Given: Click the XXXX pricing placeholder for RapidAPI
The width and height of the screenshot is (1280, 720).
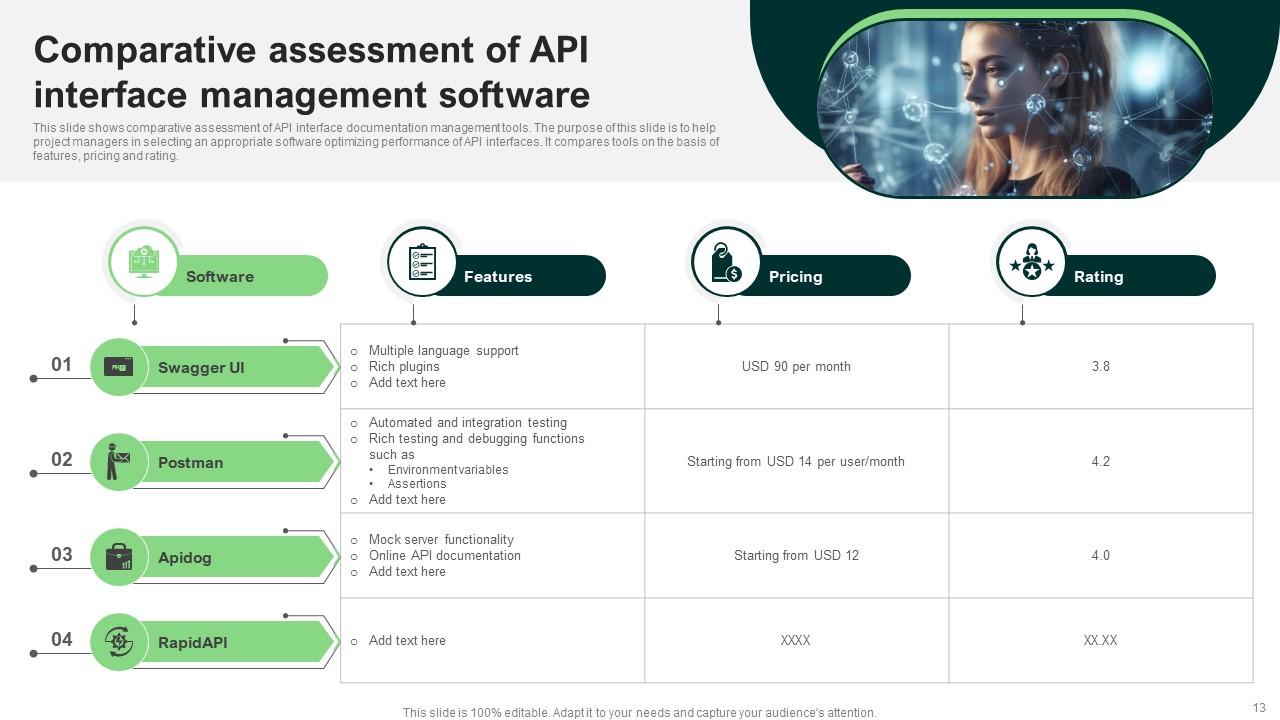Looking at the screenshot, I should pos(795,640).
